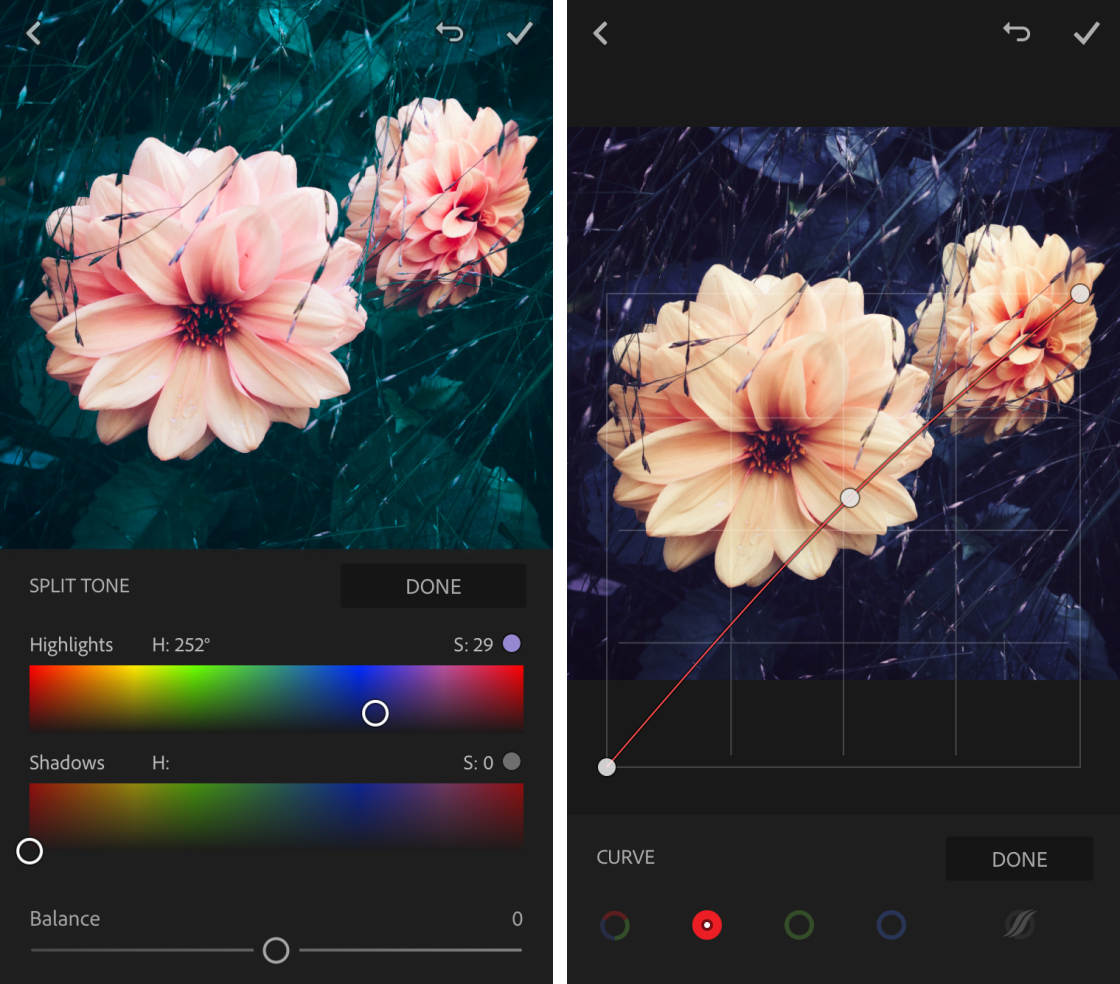Confirm Split Tone edits with the checkmark
Image resolution: width=1120 pixels, height=984 pixels.
[x=519, y=33]
